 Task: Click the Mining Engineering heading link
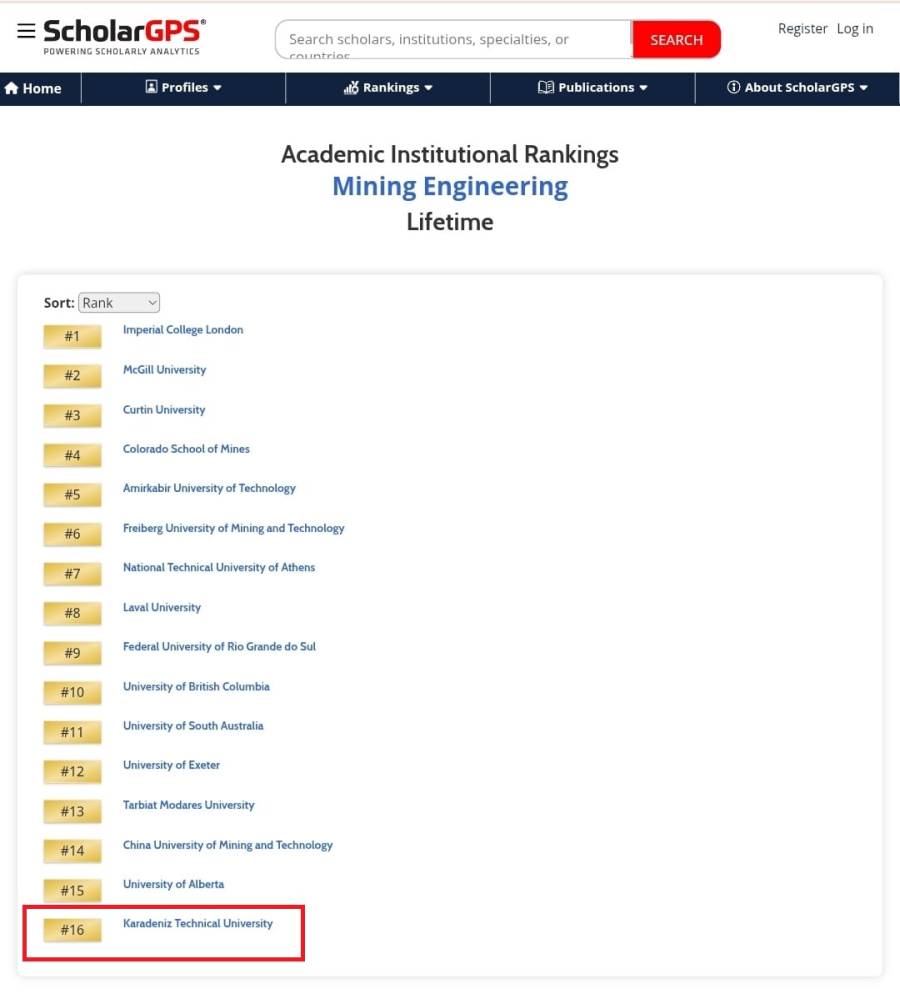coord(450,187)
